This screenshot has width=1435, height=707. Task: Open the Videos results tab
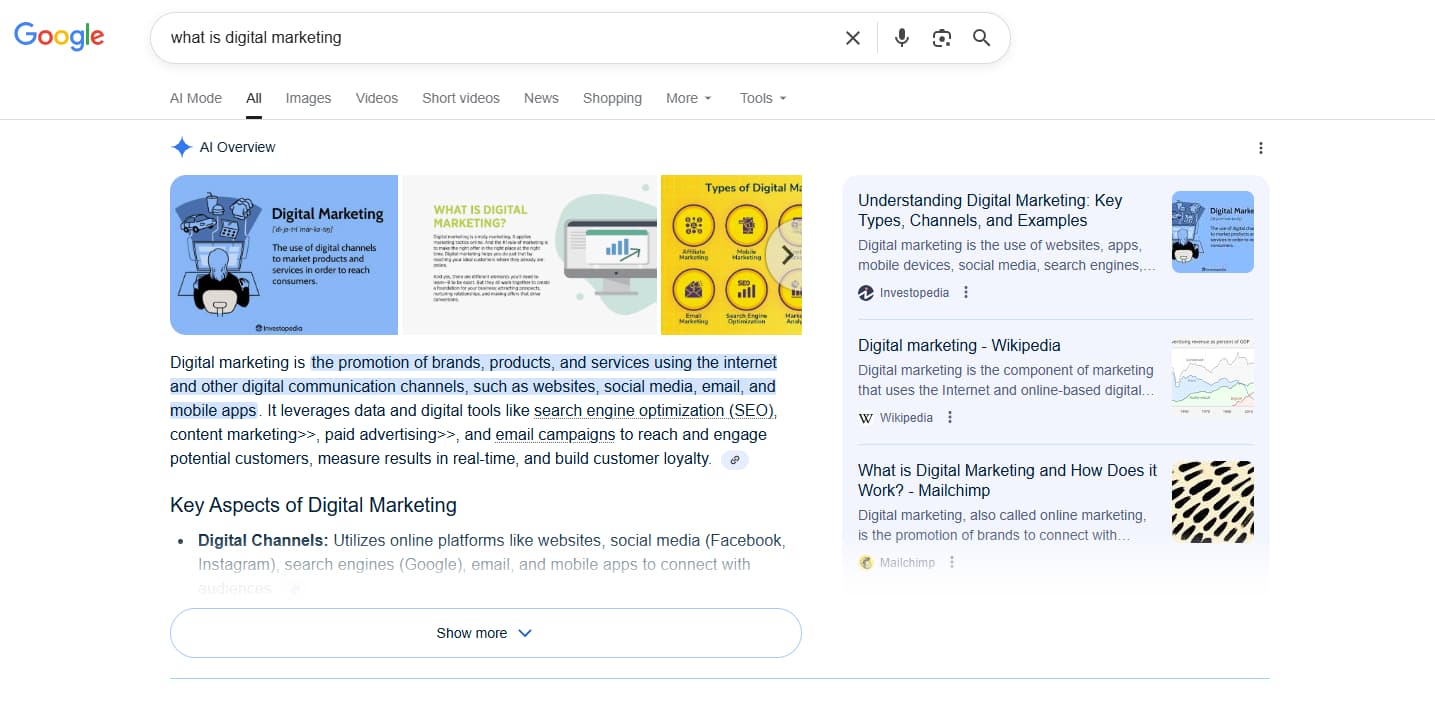(377, 98)
